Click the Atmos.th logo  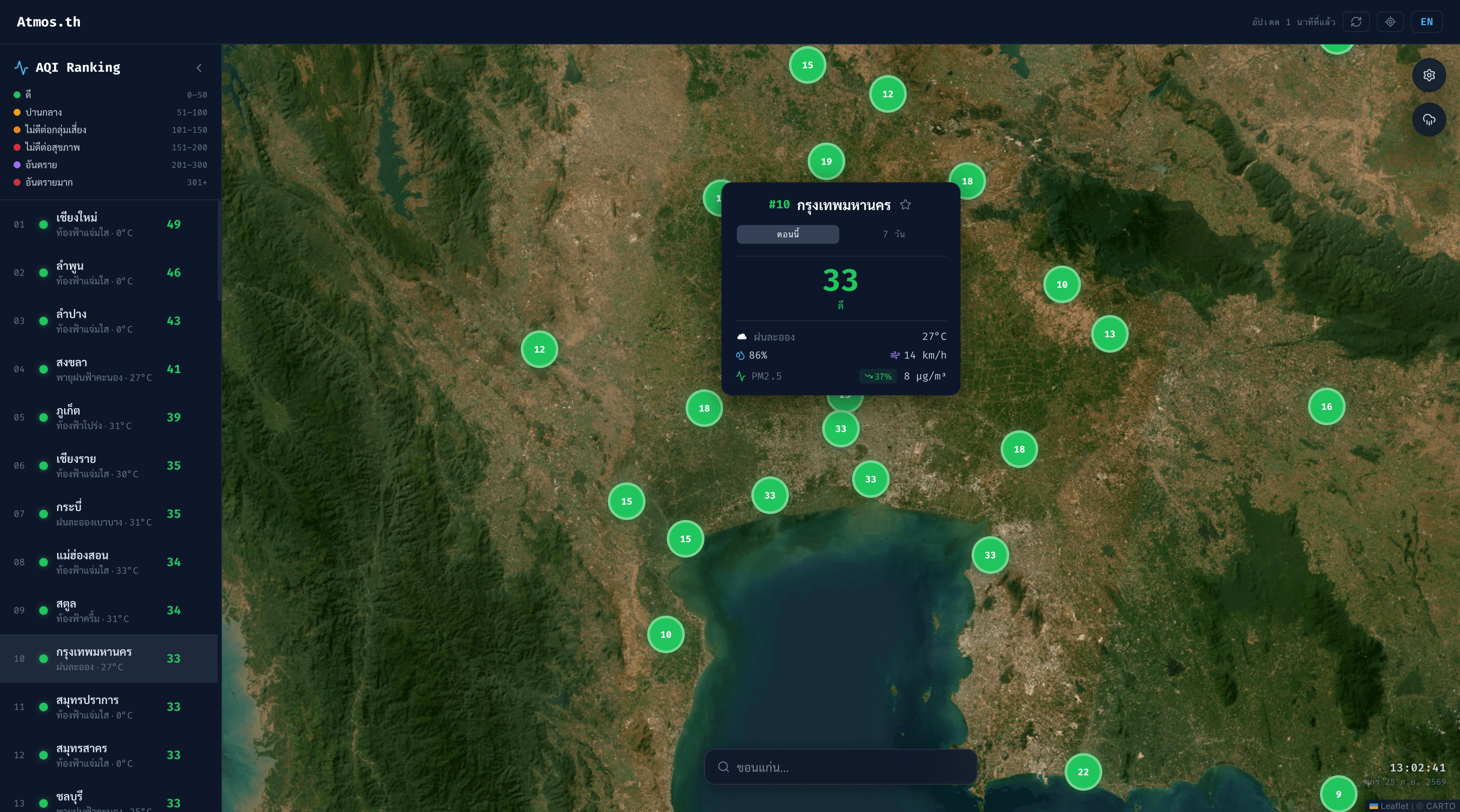(x=49, y=21)
